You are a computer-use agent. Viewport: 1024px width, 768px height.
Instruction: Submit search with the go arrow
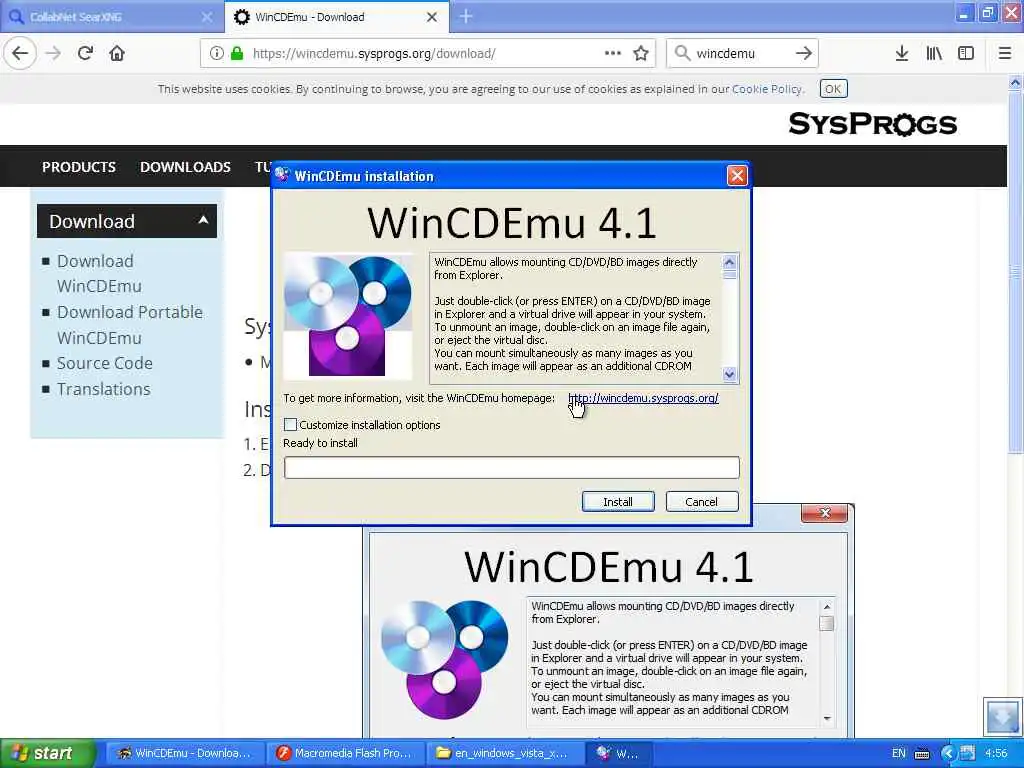tap(804, 53)
